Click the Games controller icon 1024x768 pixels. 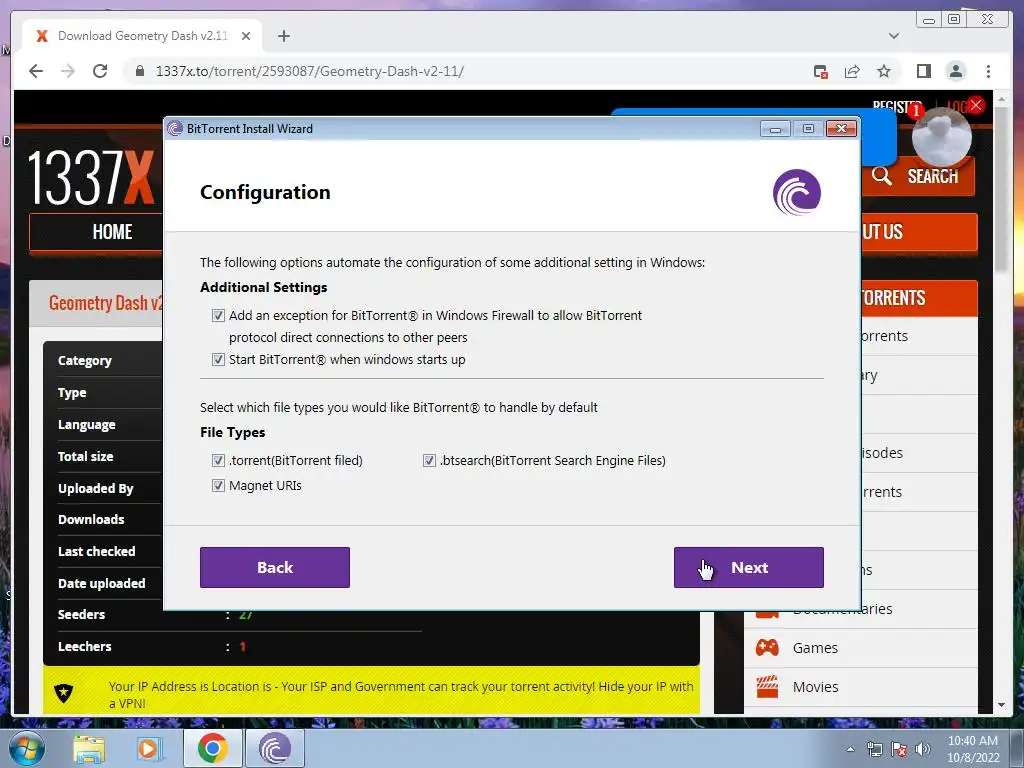[x=767, y=647]
